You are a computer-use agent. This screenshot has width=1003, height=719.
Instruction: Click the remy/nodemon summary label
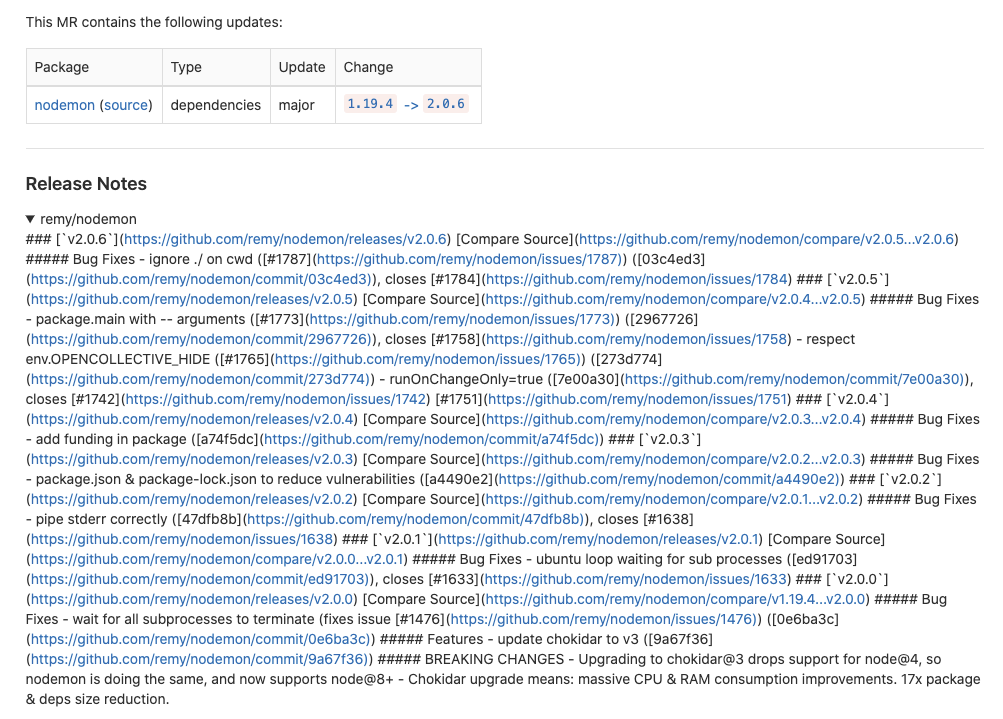point(88,219)
